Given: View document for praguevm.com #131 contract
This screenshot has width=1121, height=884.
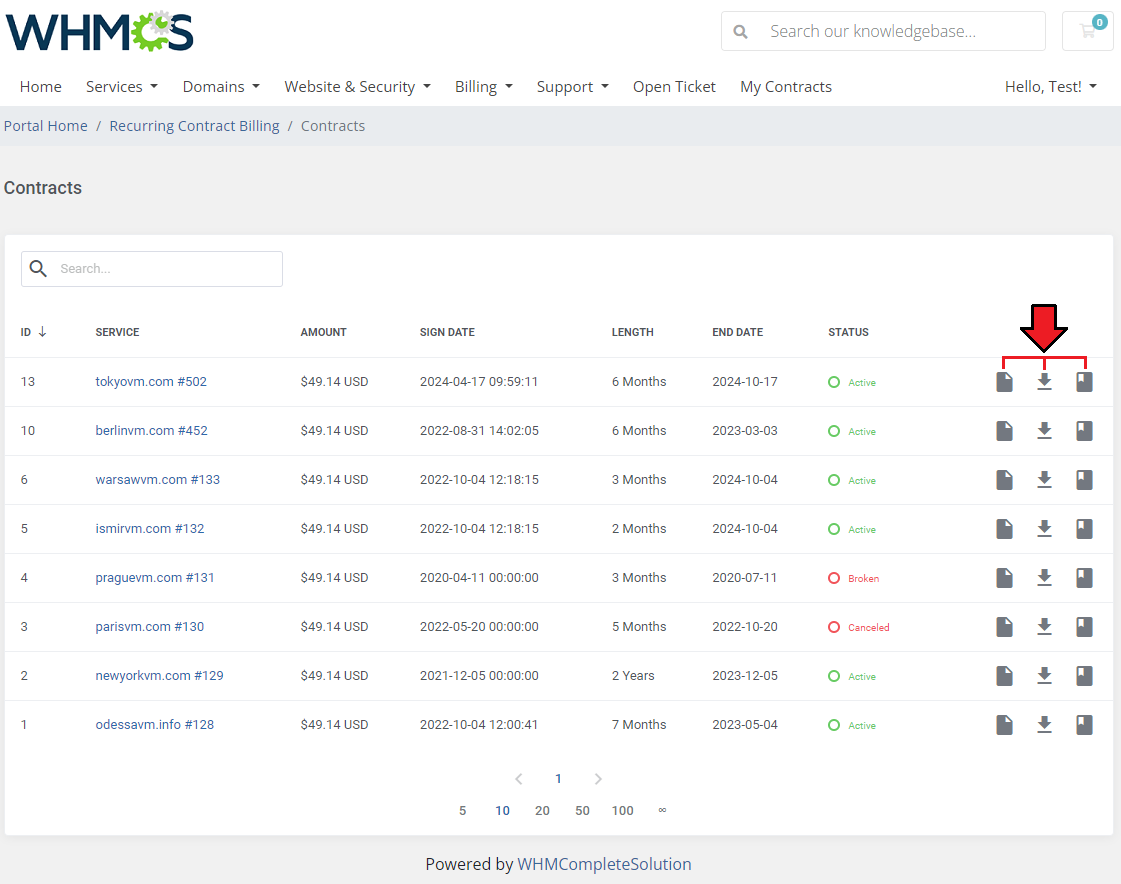Looking at the screenshot, I should [1004, 578].
